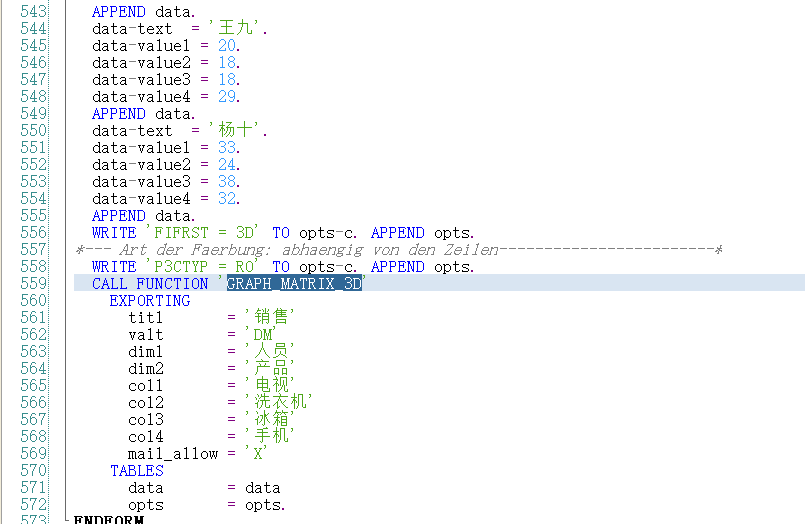The height and width of the screenshot is (524, 805).
Task: Click the col3 parameter name
Action: [x=145, y=420]
